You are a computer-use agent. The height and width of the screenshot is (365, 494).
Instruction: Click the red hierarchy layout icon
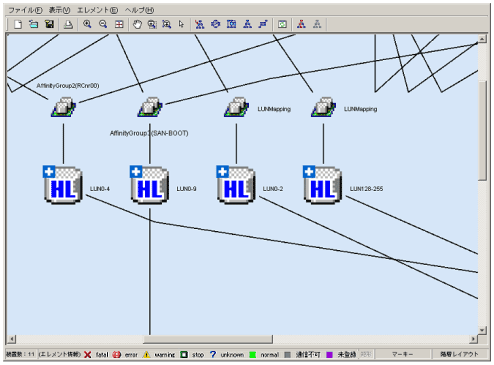301,24
